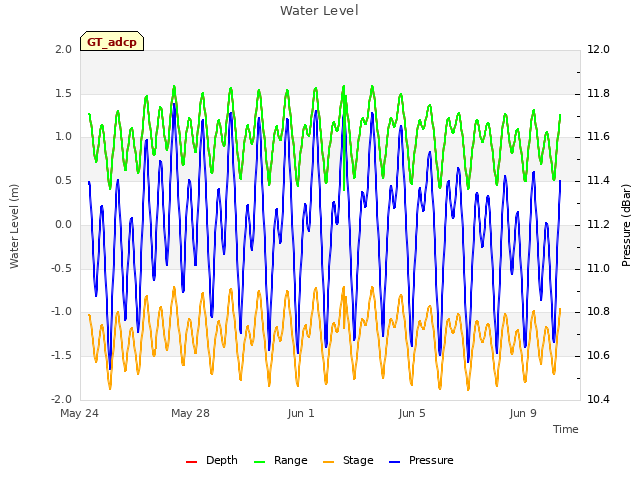Click the Water Level (m) axis label

click(14, 226)
